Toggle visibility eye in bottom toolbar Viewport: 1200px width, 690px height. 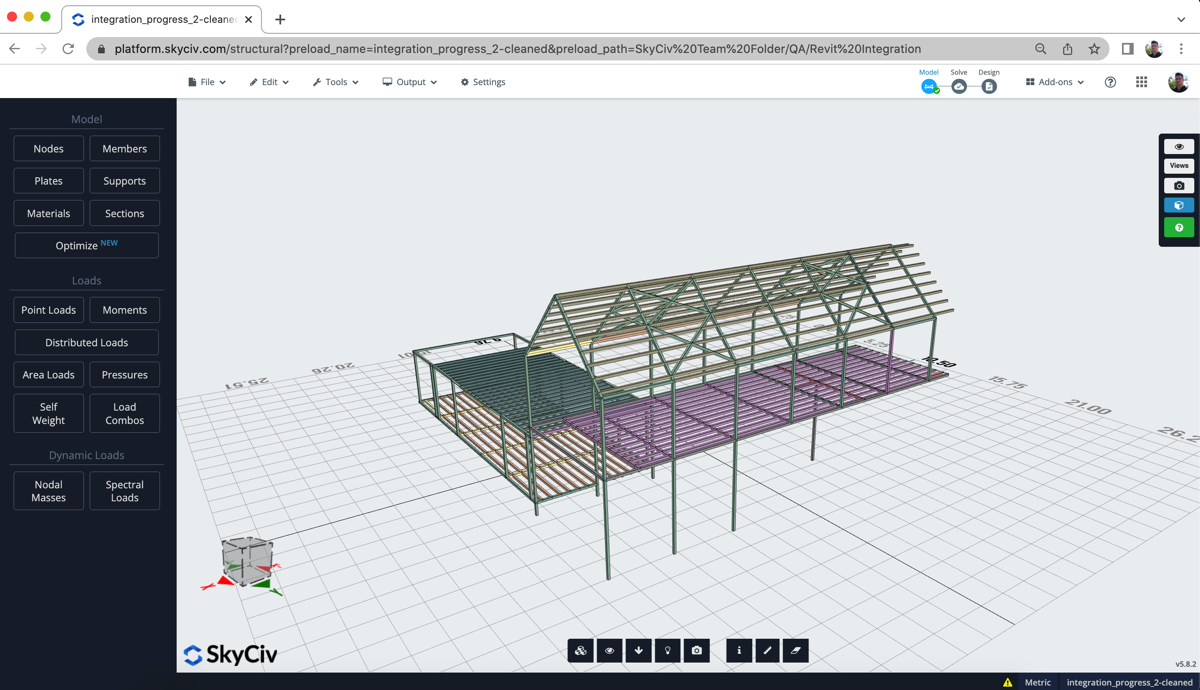tap(610, 651)
